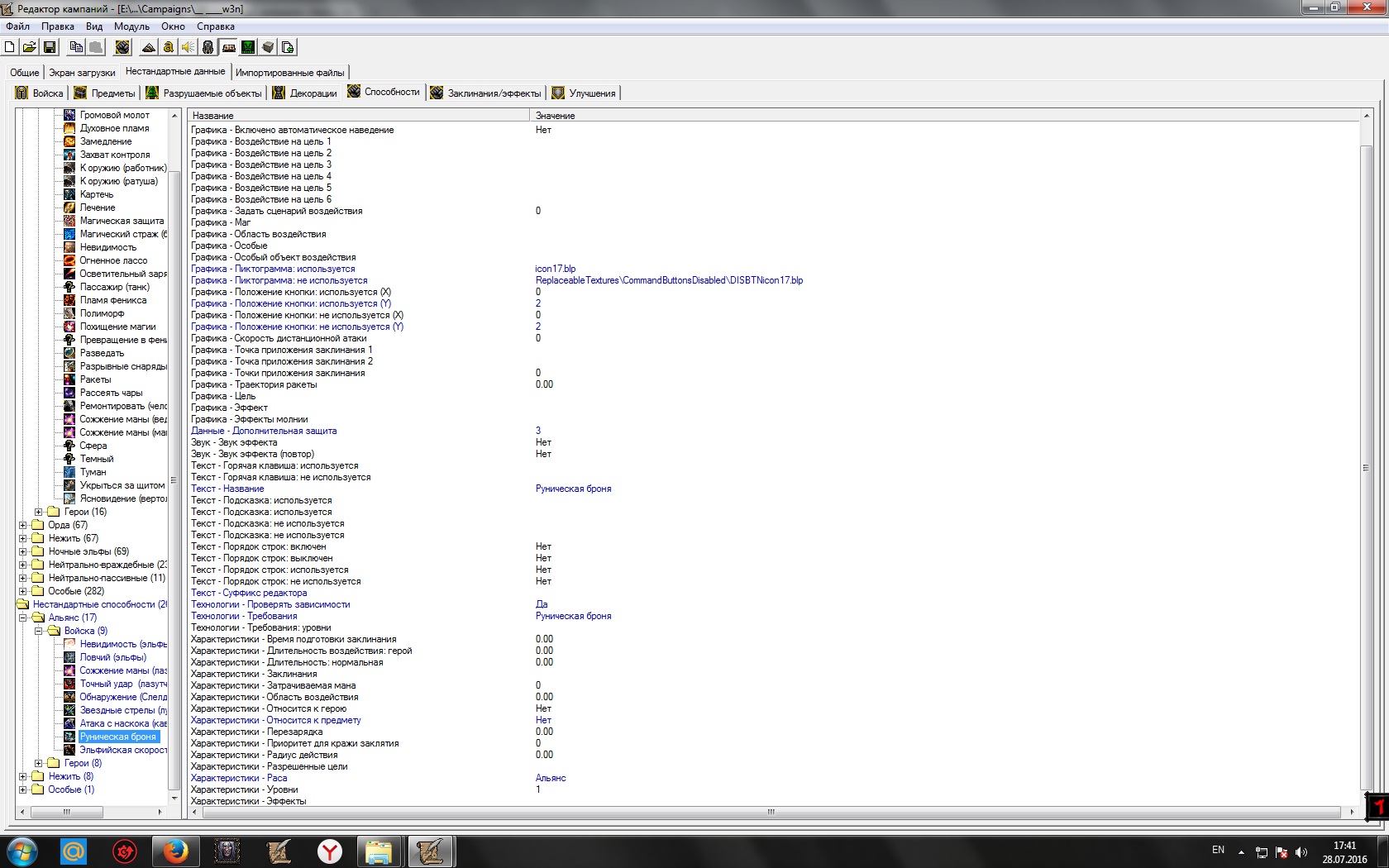Click the Точный удар ability icon
This screenshot has height=868, width=1389.
[x=69, y=684]
